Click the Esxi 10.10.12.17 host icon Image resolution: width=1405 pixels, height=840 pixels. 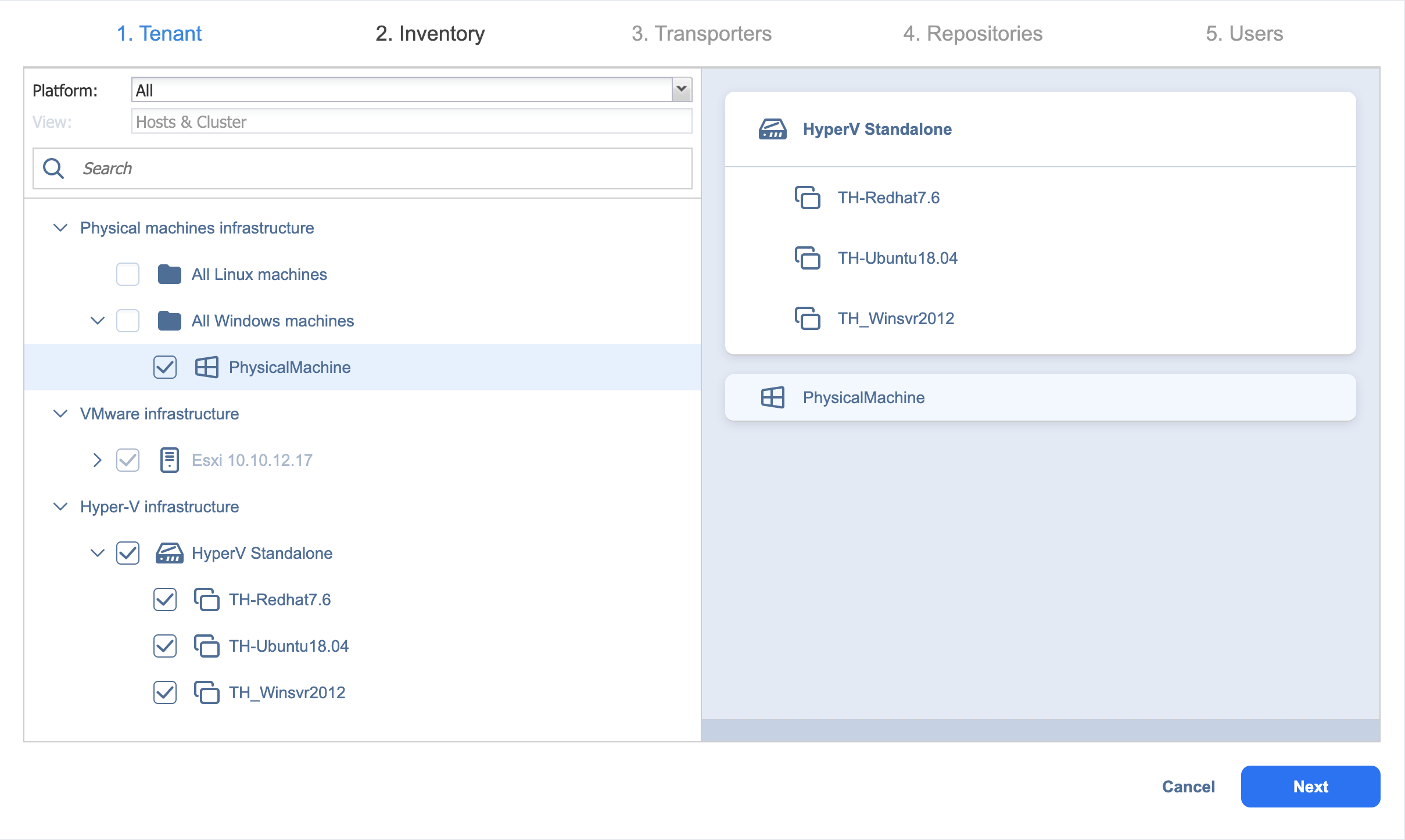tap(170, 460)
